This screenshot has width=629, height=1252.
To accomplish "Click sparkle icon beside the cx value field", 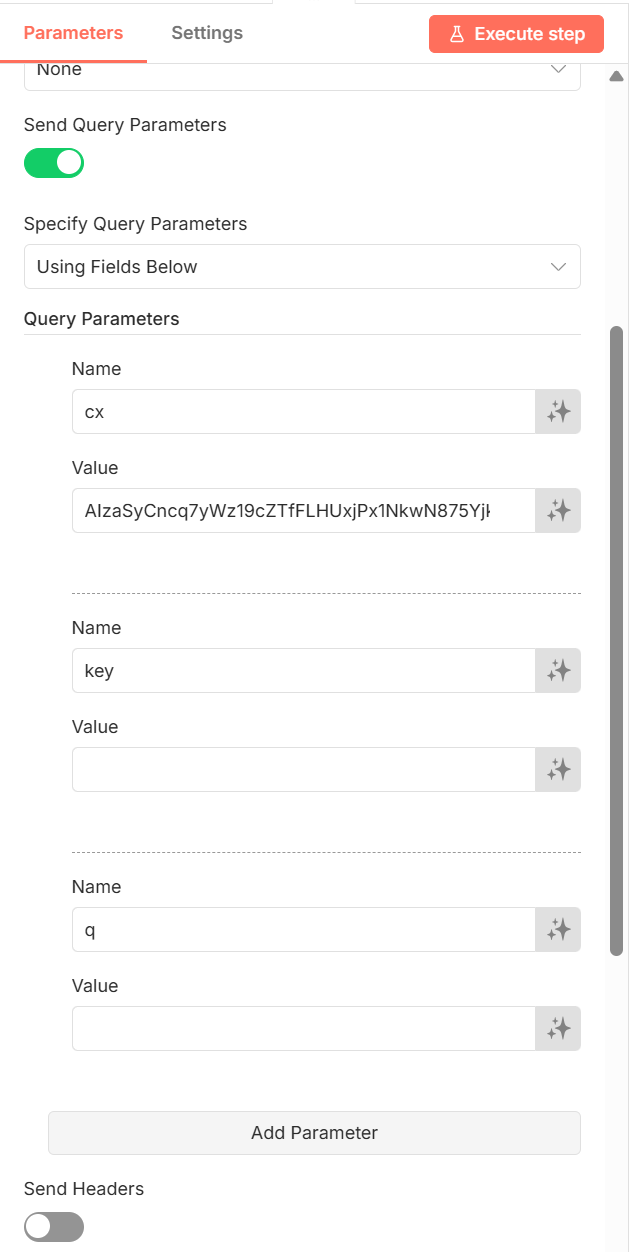I will point(558,510).
